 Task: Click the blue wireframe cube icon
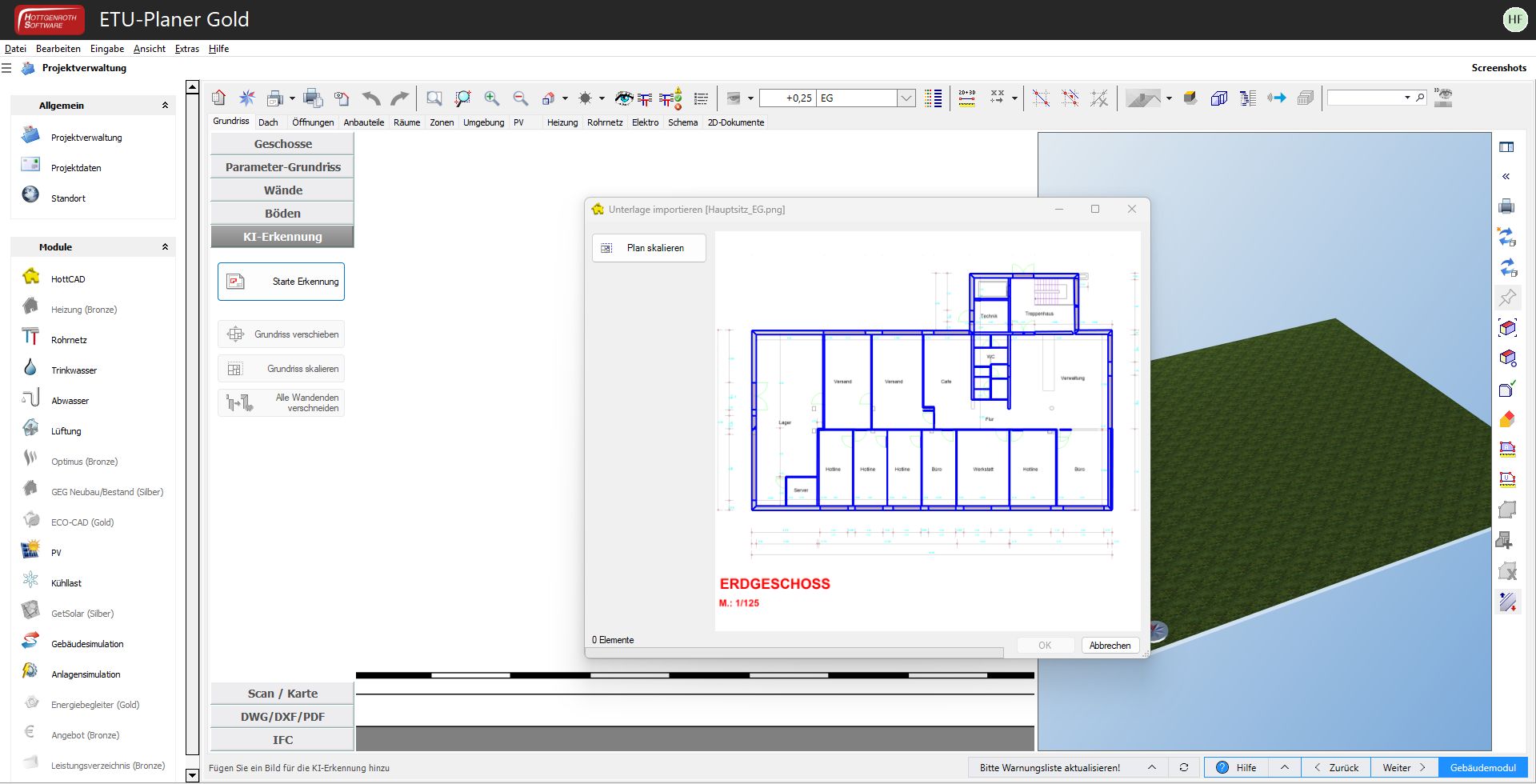[x=1218, y=98]
